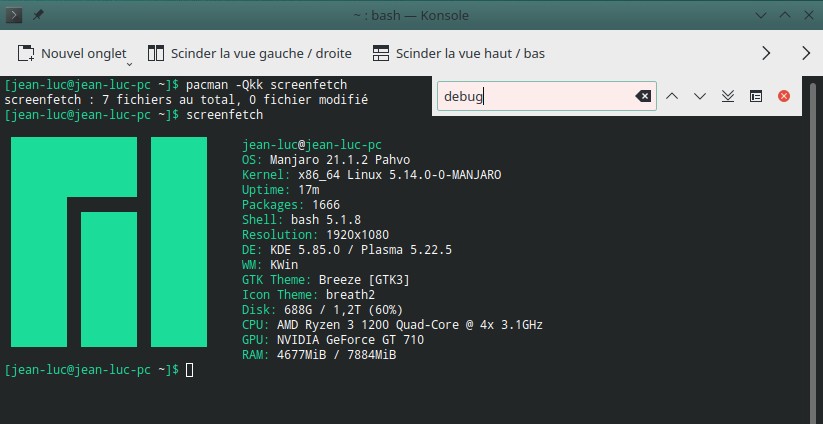This screenshot has width=823, height=424.
Task: Click the 'OS: Manjaro 21.1.2 Pahvo' line
Action: [326, 160]
